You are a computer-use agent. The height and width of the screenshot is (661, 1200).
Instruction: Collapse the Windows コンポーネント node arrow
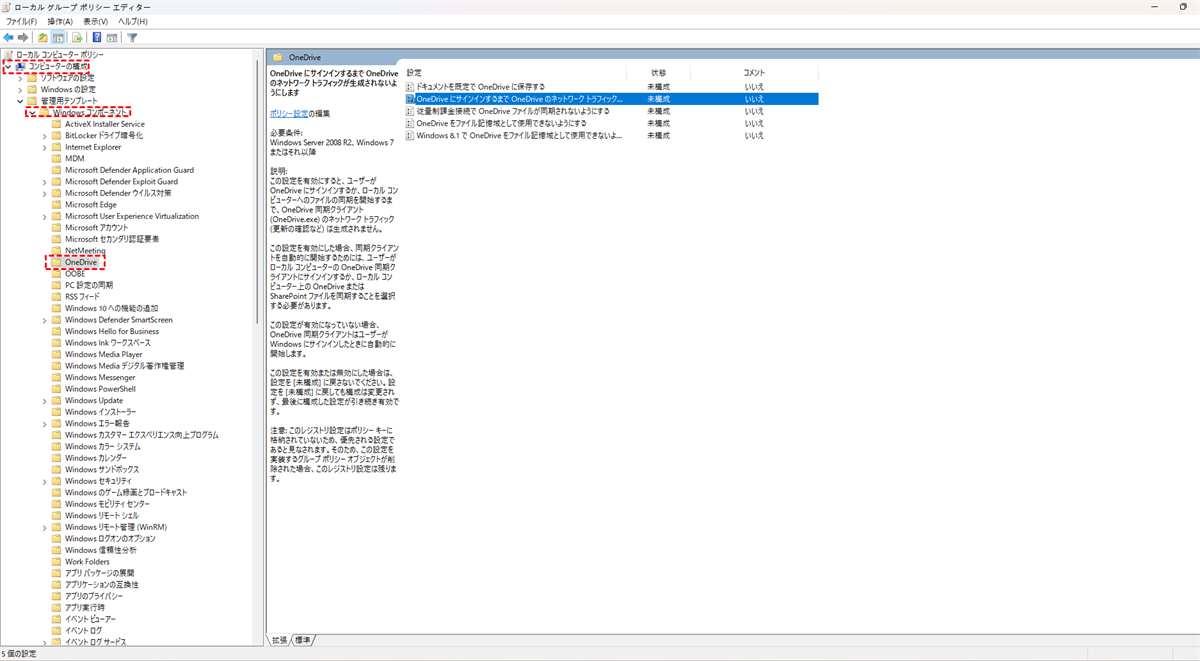32,112
